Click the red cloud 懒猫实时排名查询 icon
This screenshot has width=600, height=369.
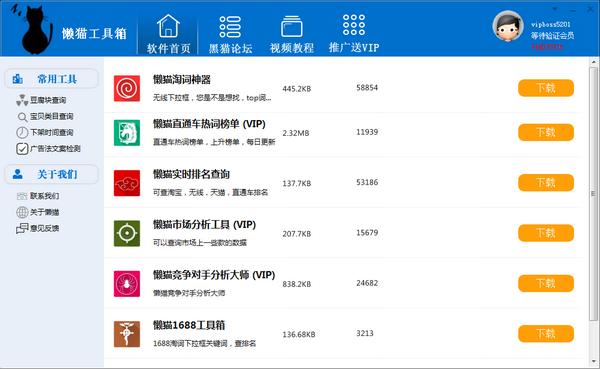point(127,183)
